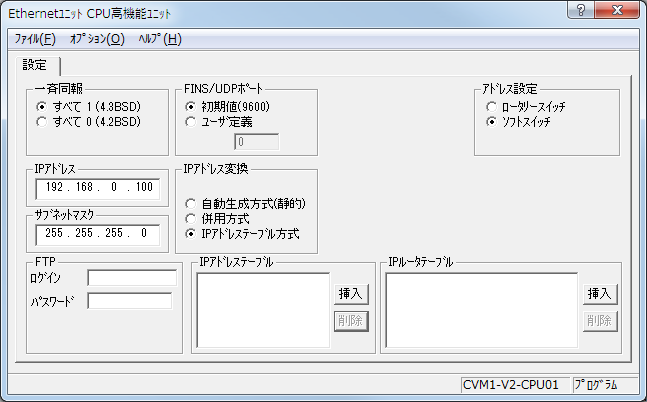
Task: Select ソフトスイッチ address setting
Action: [490, 121]
